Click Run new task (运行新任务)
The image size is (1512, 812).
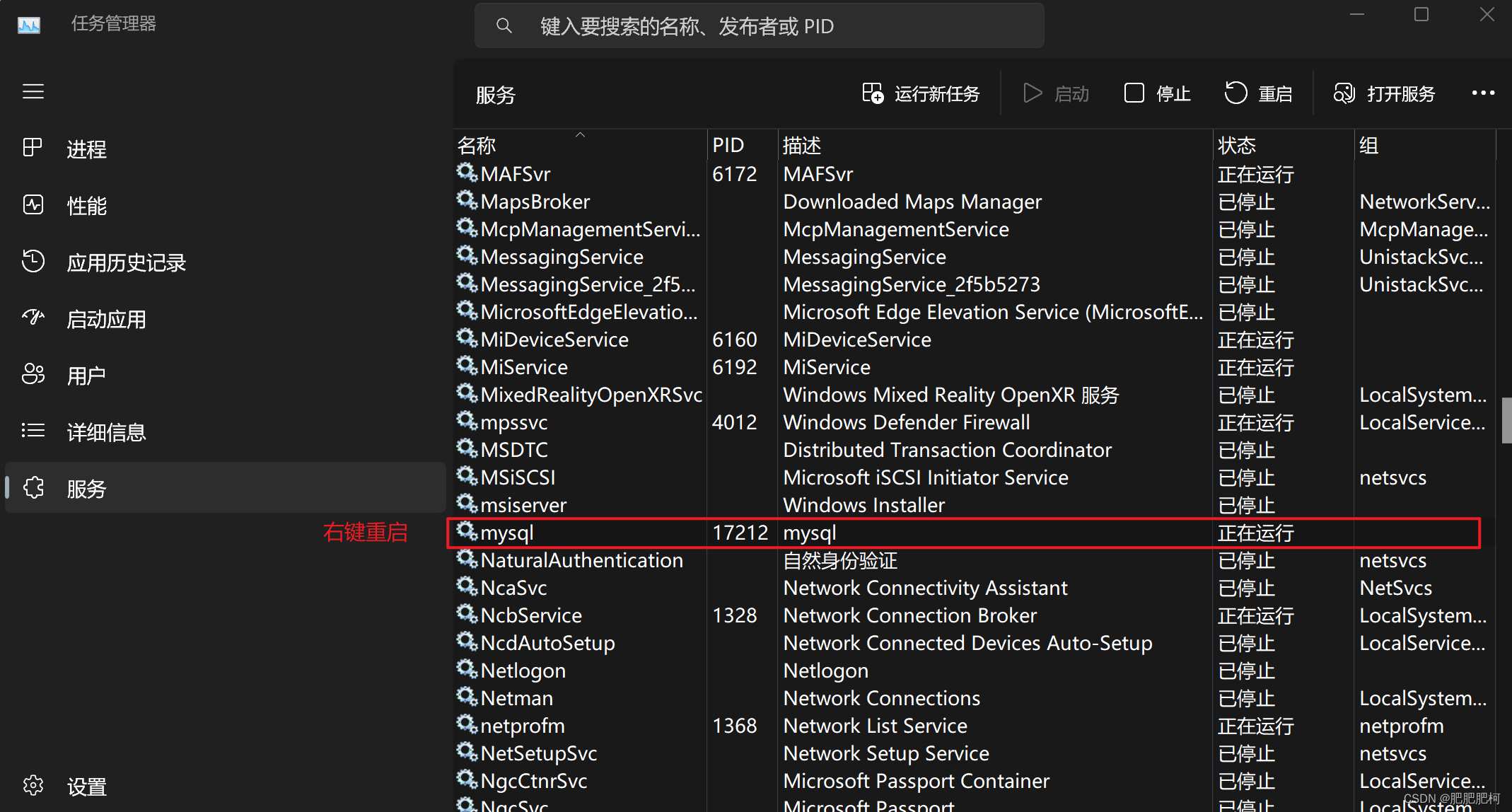921,93
